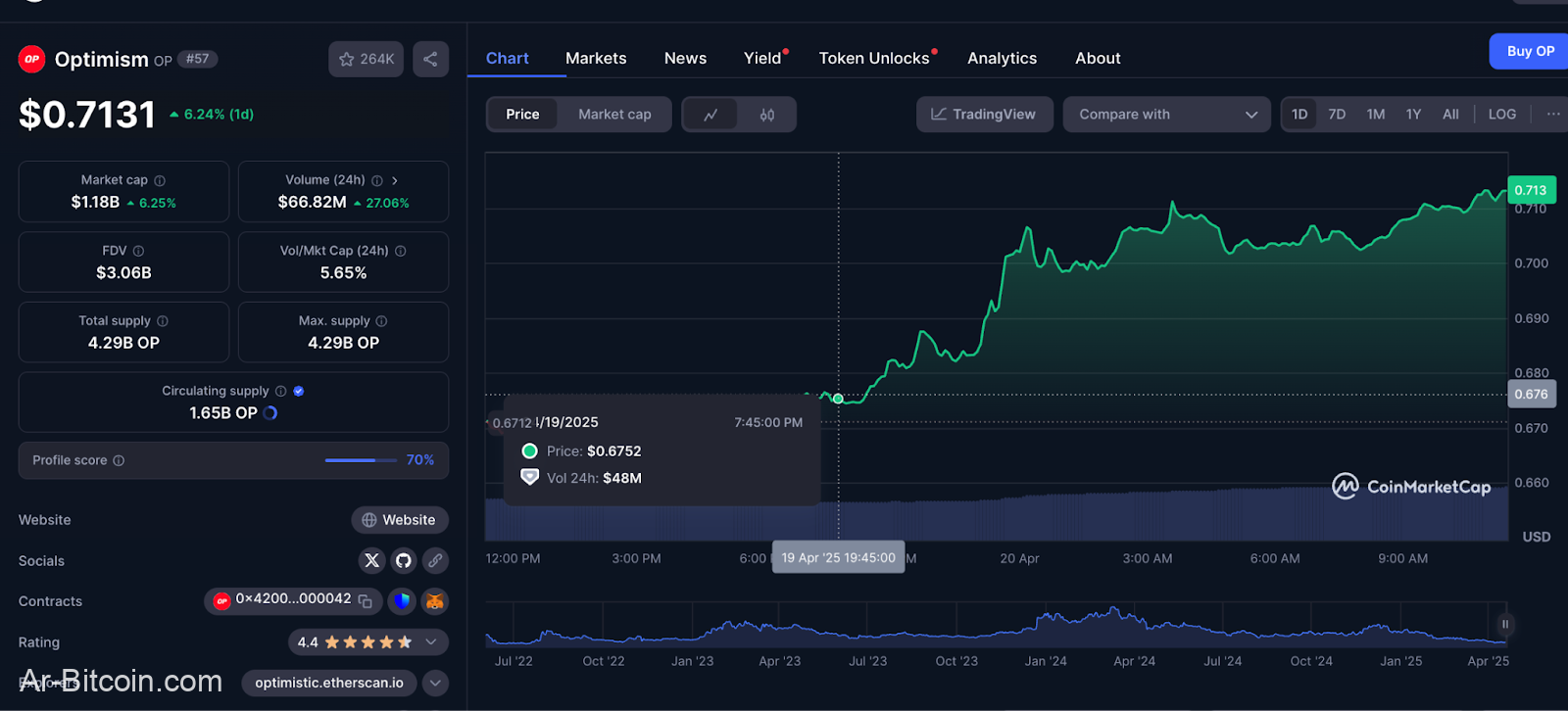Select the All time range

coord(1450,115)
